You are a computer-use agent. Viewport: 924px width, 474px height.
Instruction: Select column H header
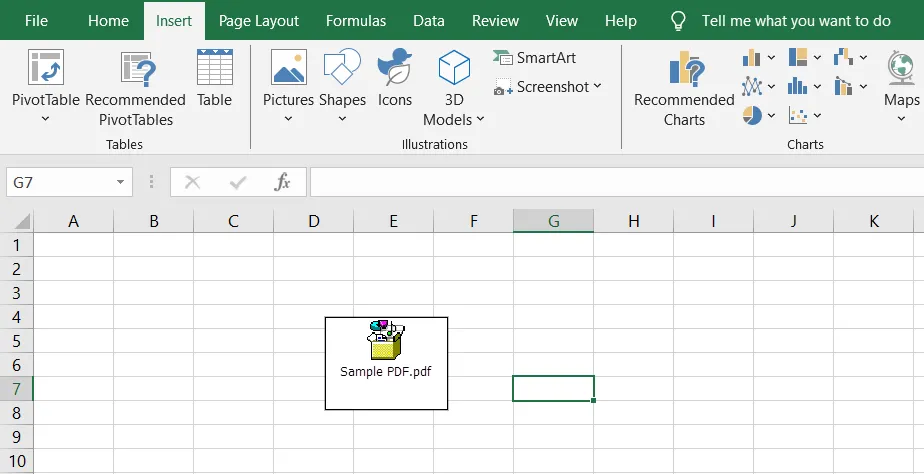pyautogui.click(x=633, y=222)
